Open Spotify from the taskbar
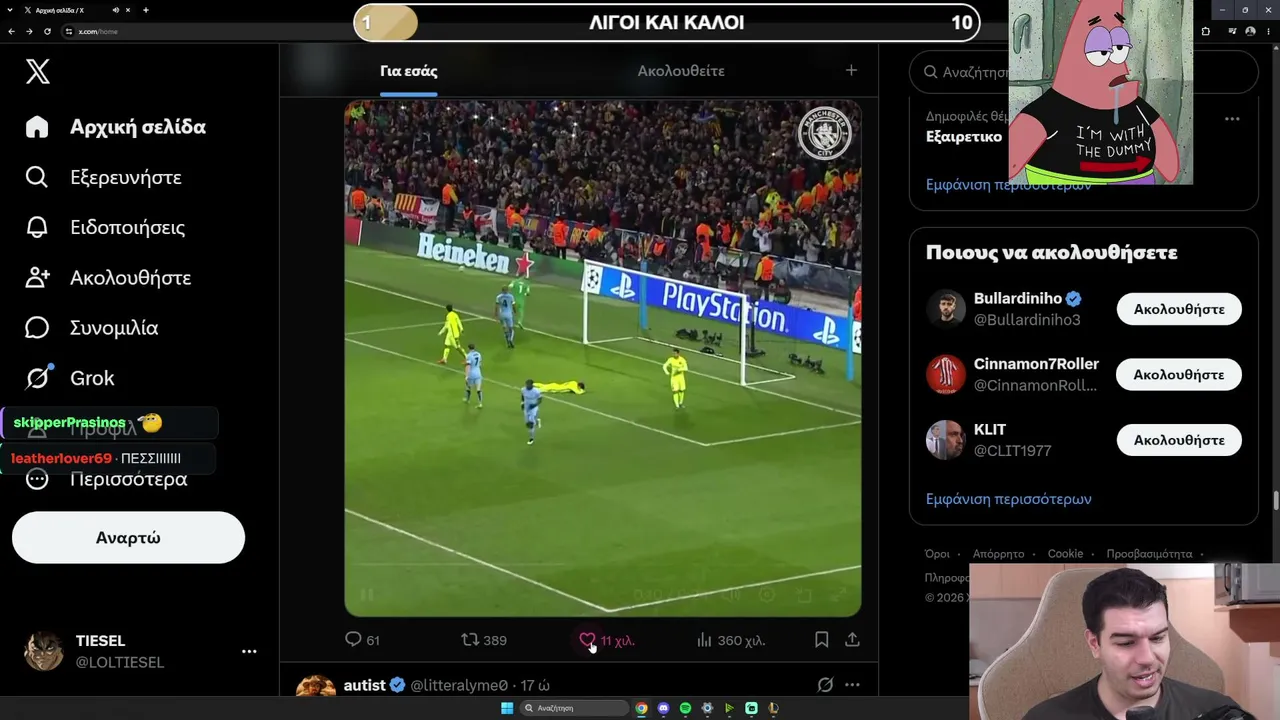The height and width of the screenshot is (720, 1280). (x=685, y=708)
